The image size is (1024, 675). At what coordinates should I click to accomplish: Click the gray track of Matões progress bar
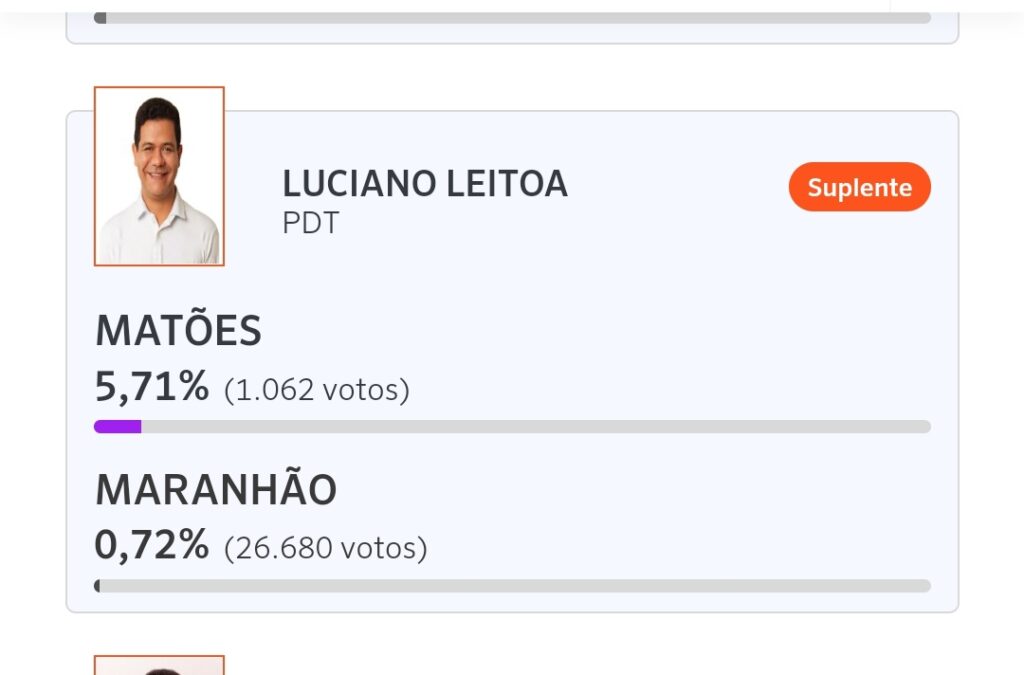pos(535,427)
